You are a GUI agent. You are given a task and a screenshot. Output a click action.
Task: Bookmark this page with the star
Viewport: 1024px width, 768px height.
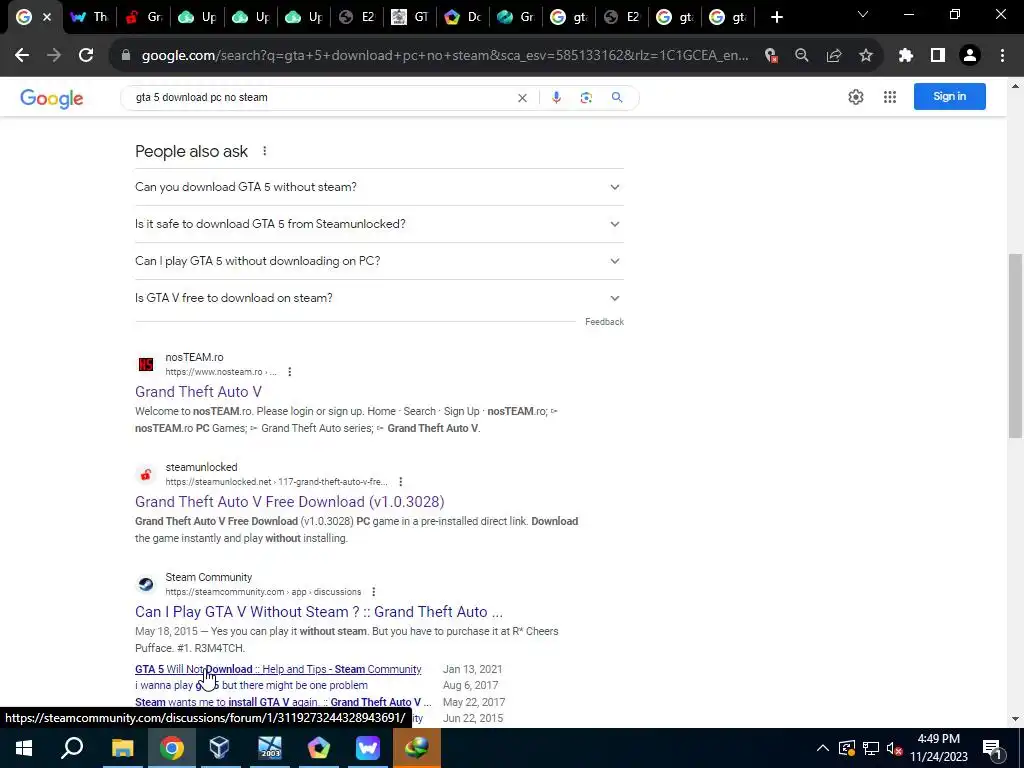866,56
